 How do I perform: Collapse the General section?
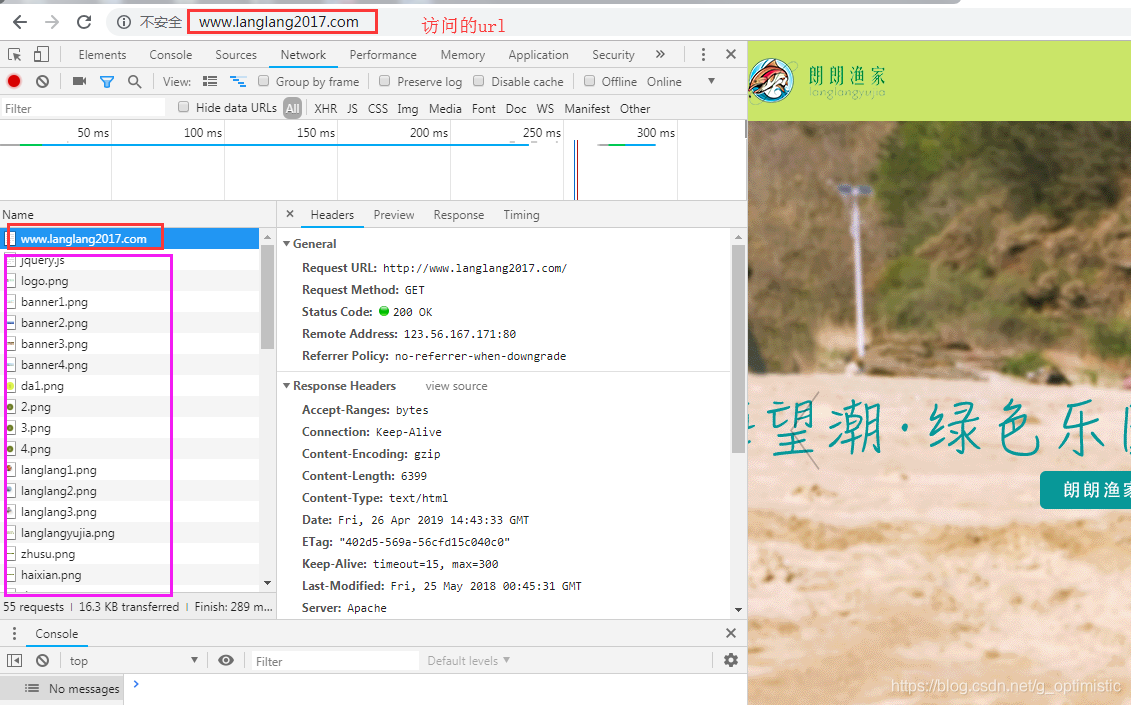[286, 244]
